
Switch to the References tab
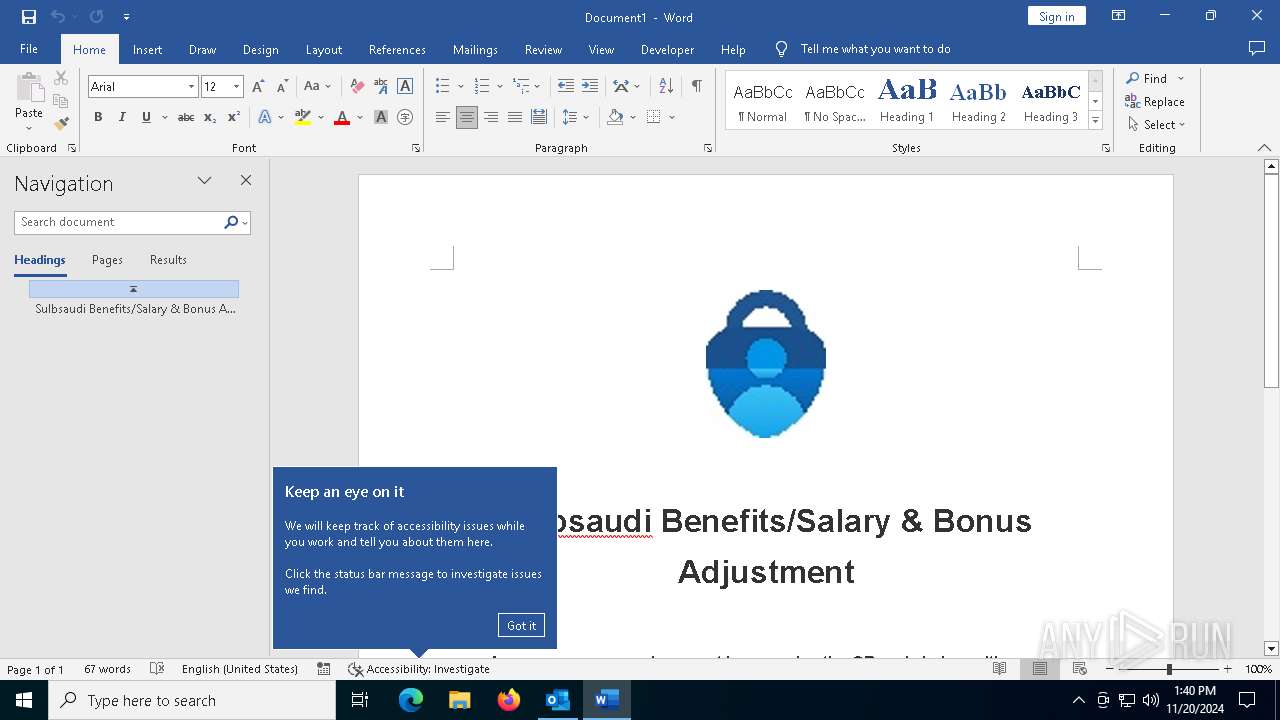(397, 49)
